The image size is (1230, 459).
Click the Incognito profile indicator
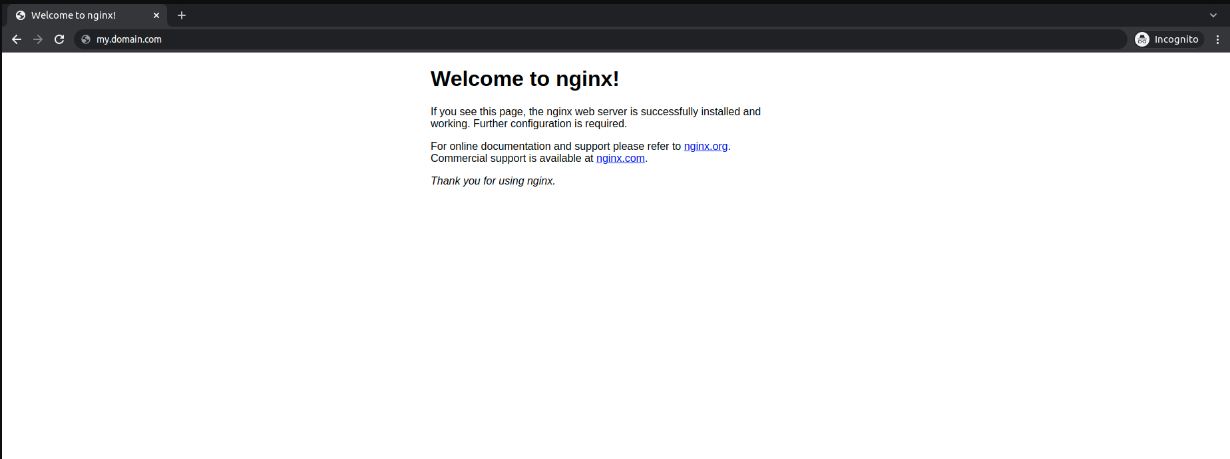click(1167, 39)
